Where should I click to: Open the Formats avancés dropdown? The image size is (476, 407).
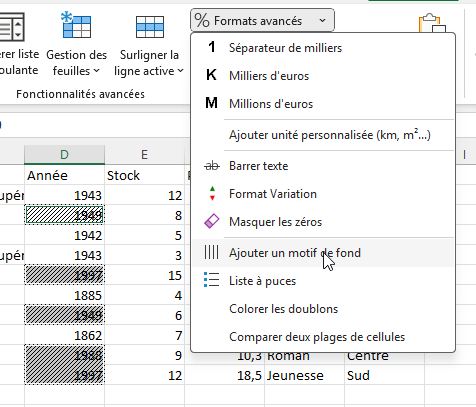262,20
